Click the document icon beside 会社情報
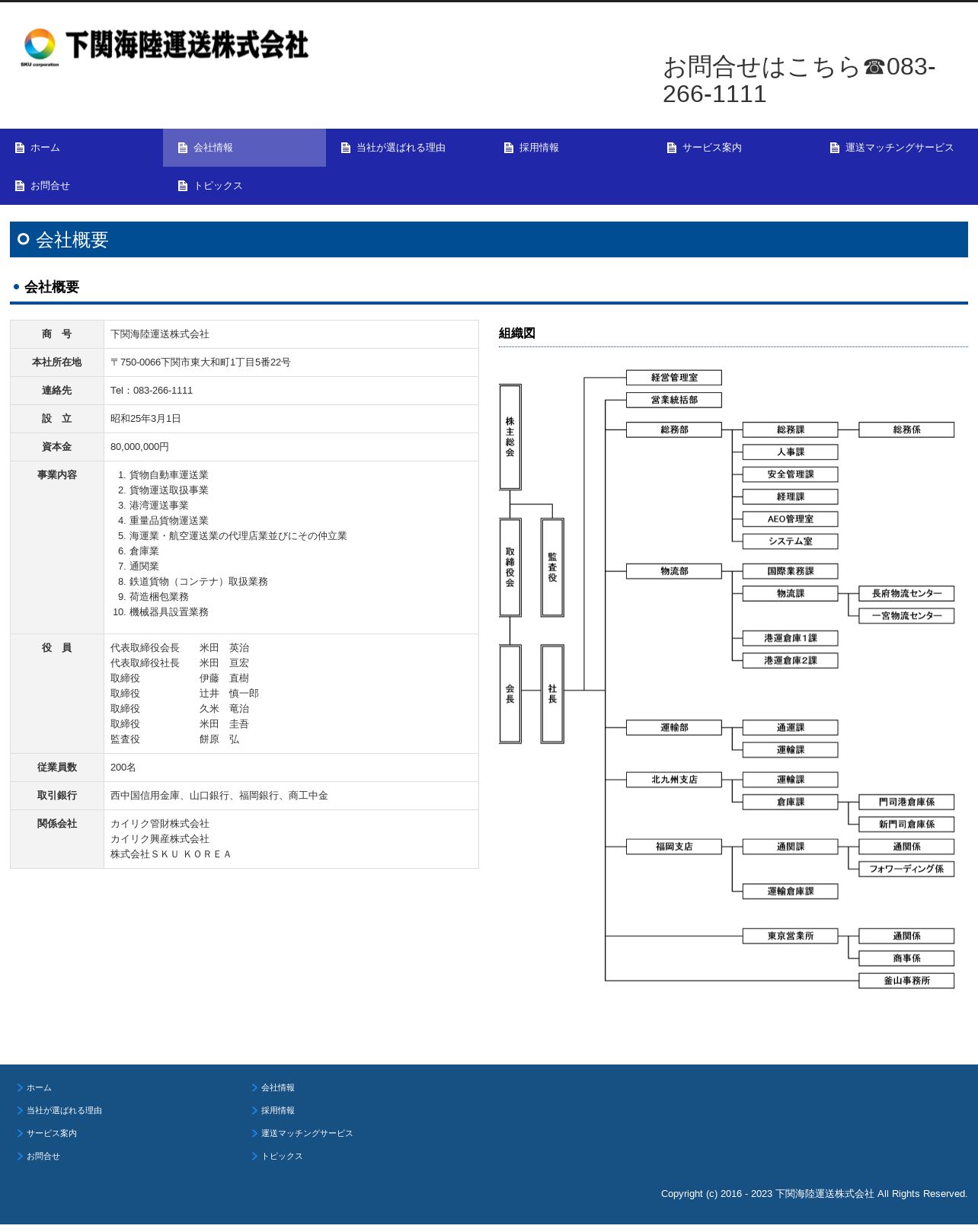The width and height of the screenshot is (978, 1232). click(x=183, y=148)
